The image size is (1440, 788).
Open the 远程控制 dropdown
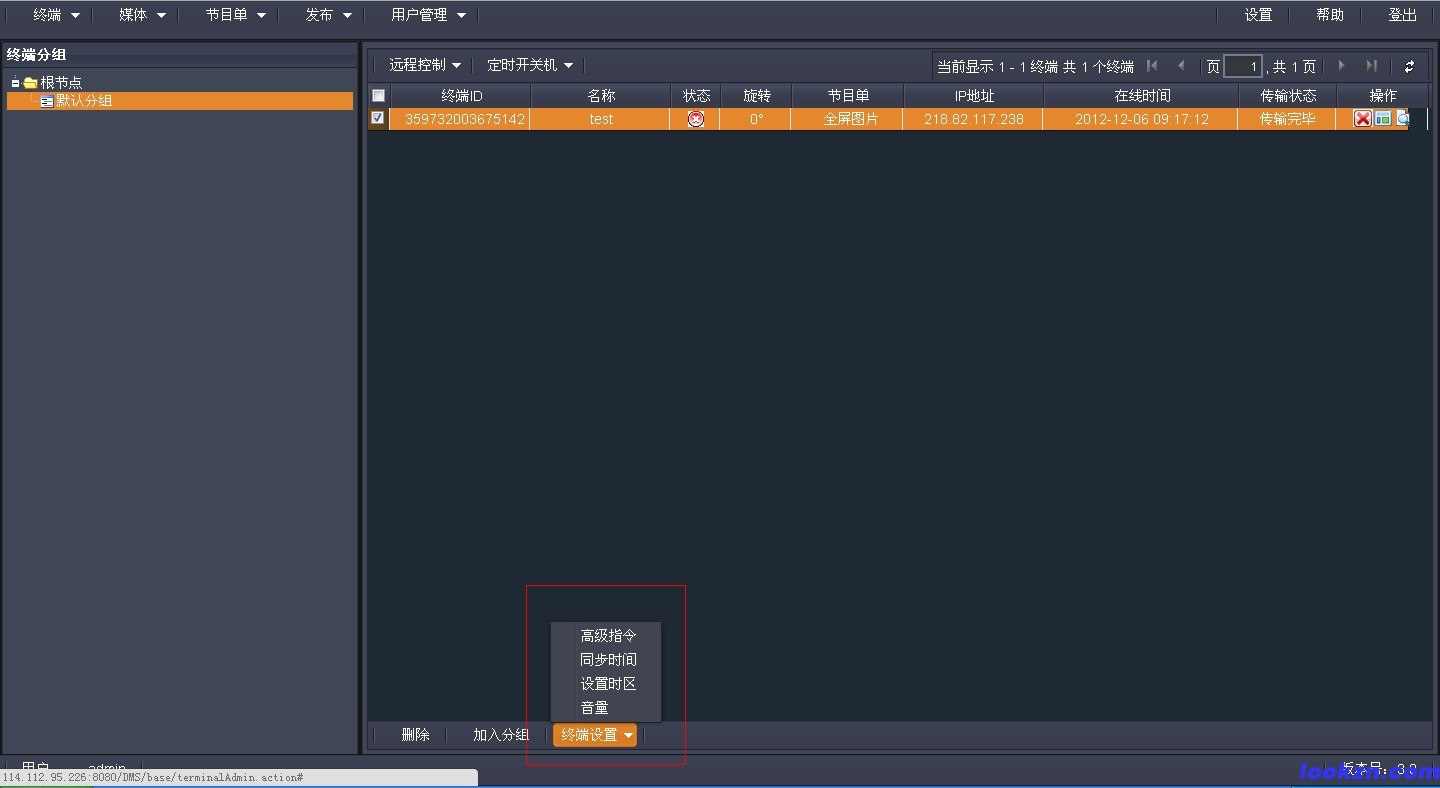(x=425, y=65)
